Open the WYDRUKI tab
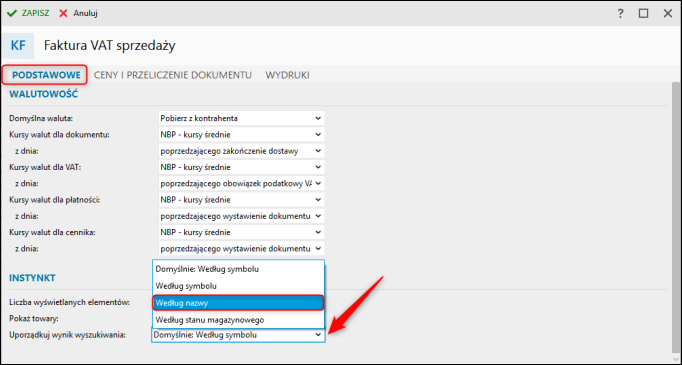The width and height of the screenshot is (682, 365). 288,75
